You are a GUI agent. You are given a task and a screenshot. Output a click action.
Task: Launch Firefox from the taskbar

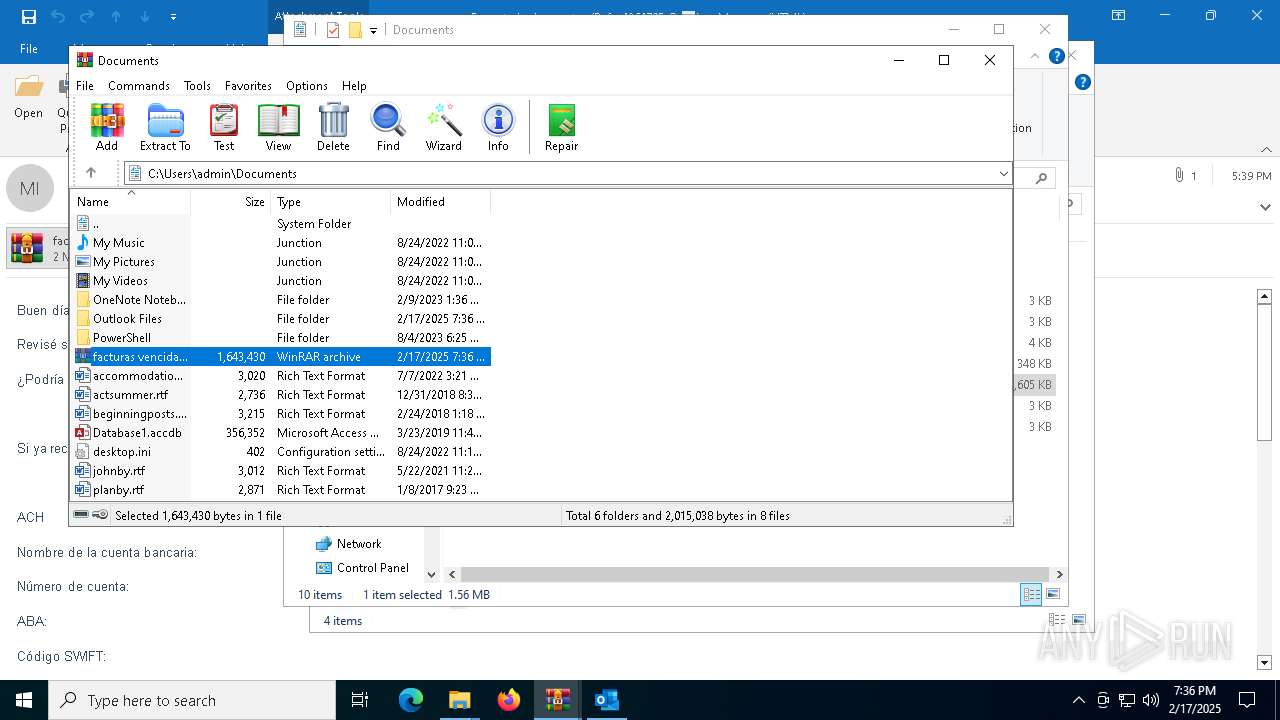tap(509, 700)
